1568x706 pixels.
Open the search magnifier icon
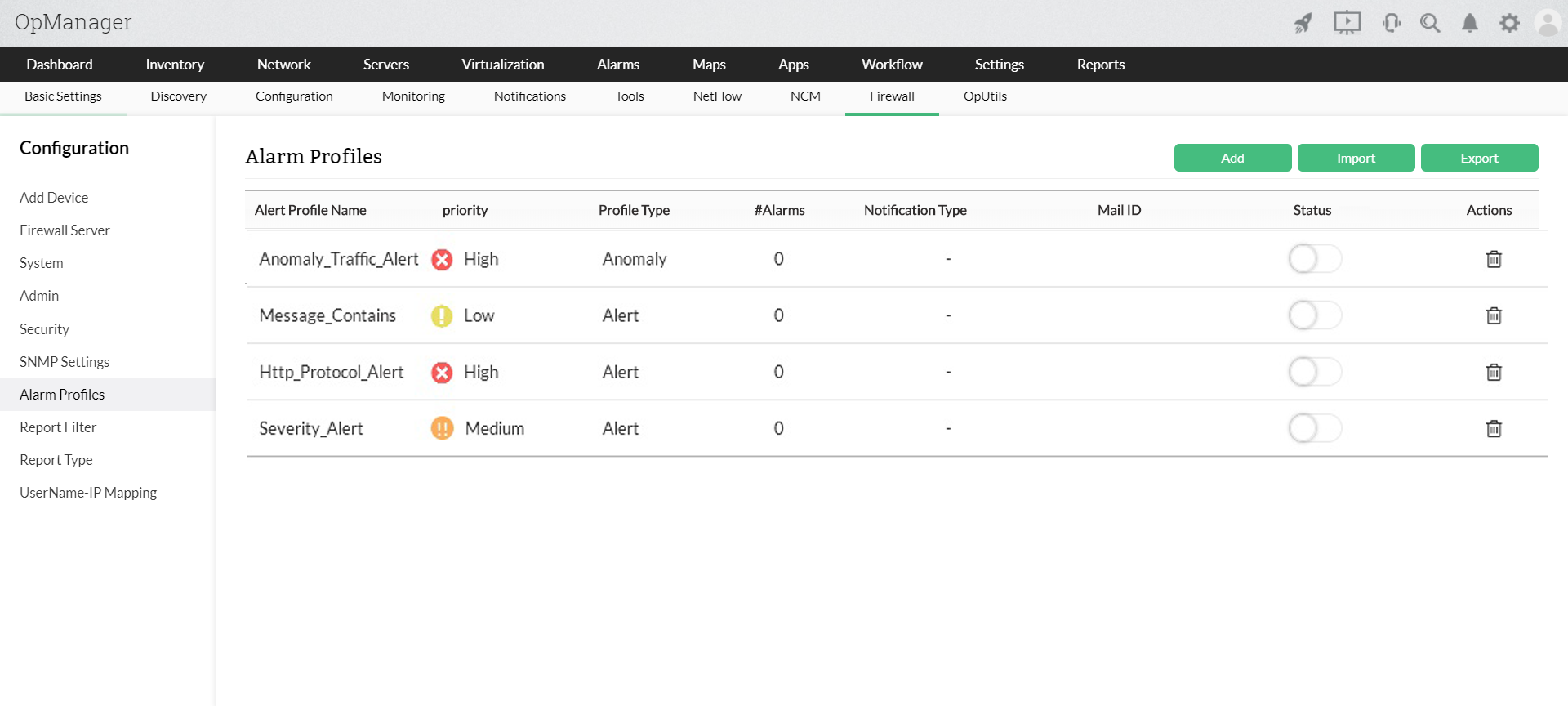click(x=1429, y=23)
